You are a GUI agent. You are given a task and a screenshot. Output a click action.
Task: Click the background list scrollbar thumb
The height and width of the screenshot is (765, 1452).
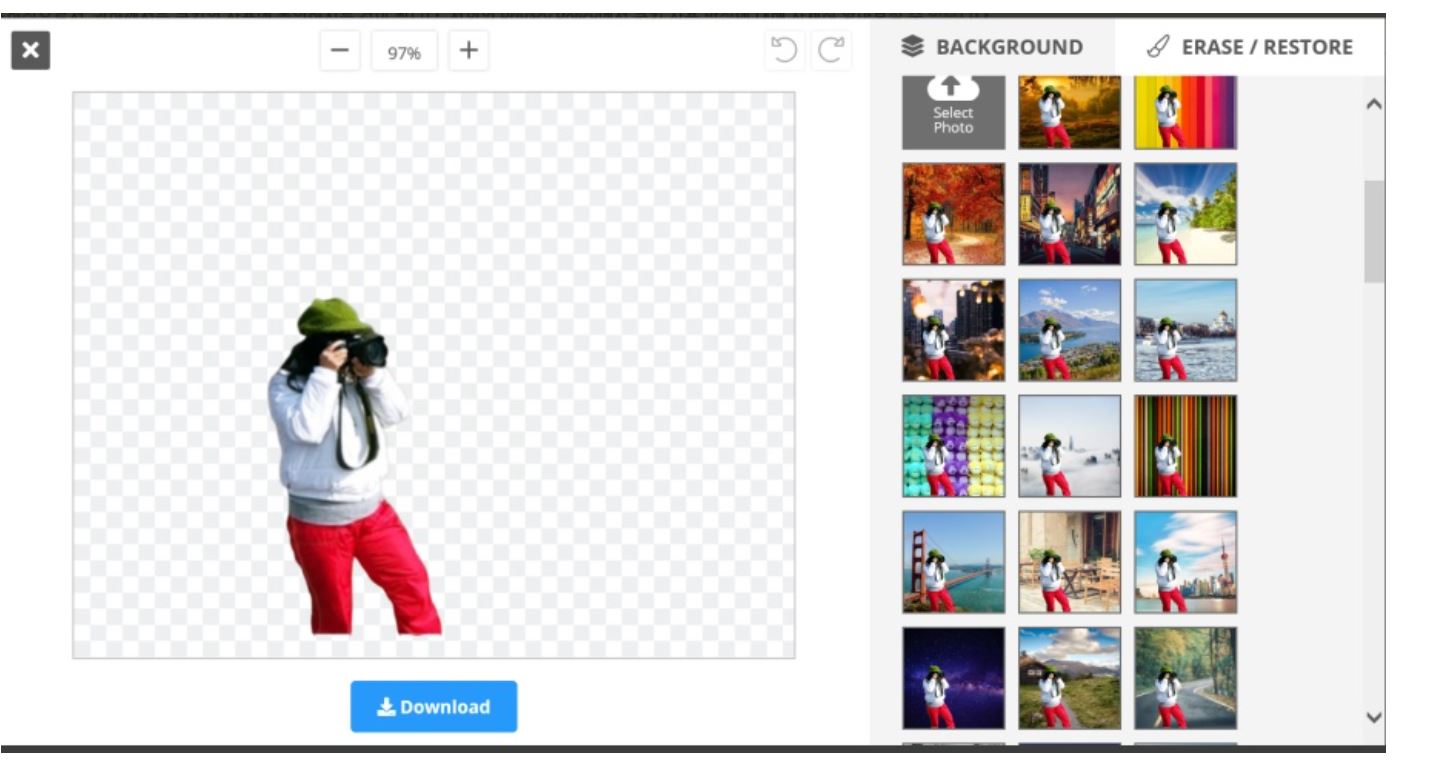point(1374,231)
